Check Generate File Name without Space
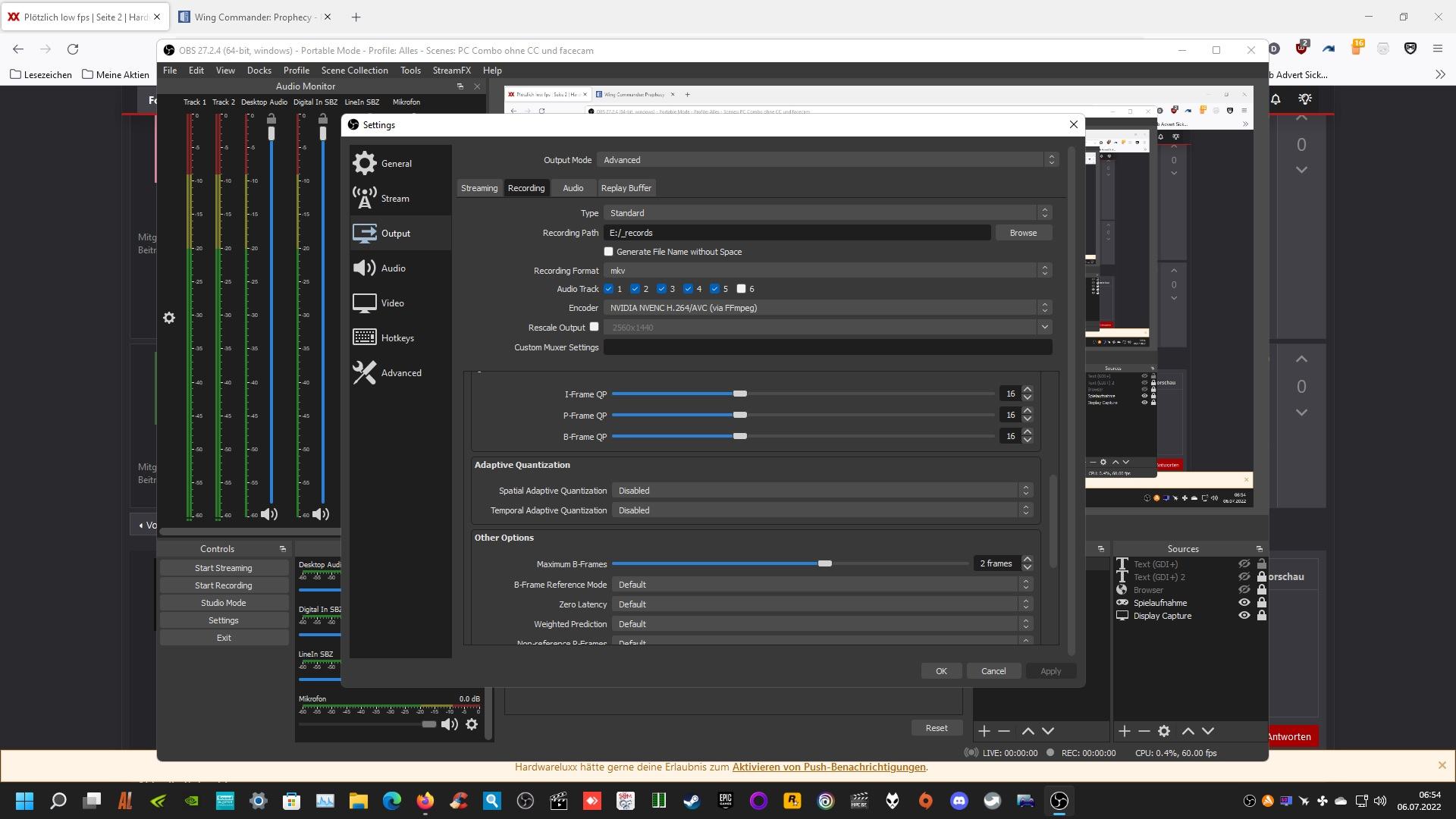The image size is (1456, 819). (608, 252)
